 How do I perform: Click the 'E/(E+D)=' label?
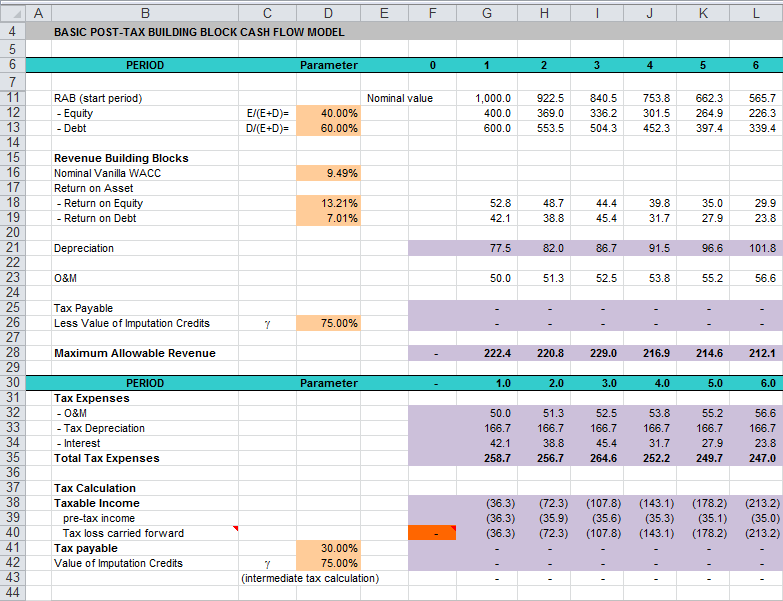pos(268,114)
